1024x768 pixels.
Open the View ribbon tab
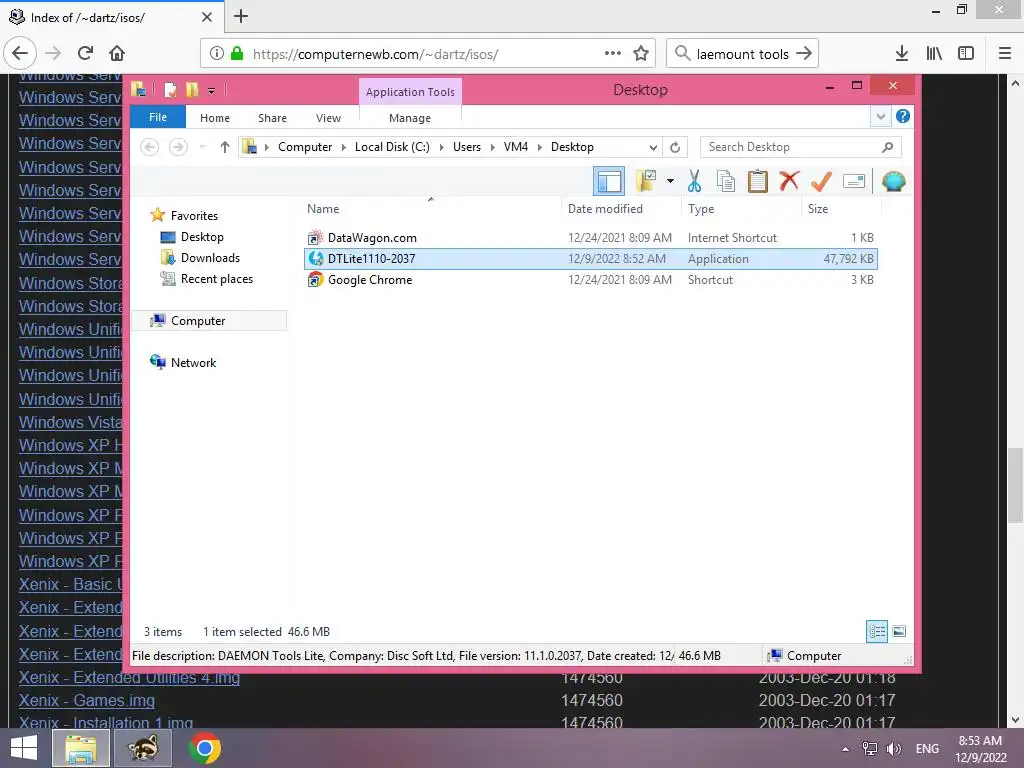click(x=328, y=118)
